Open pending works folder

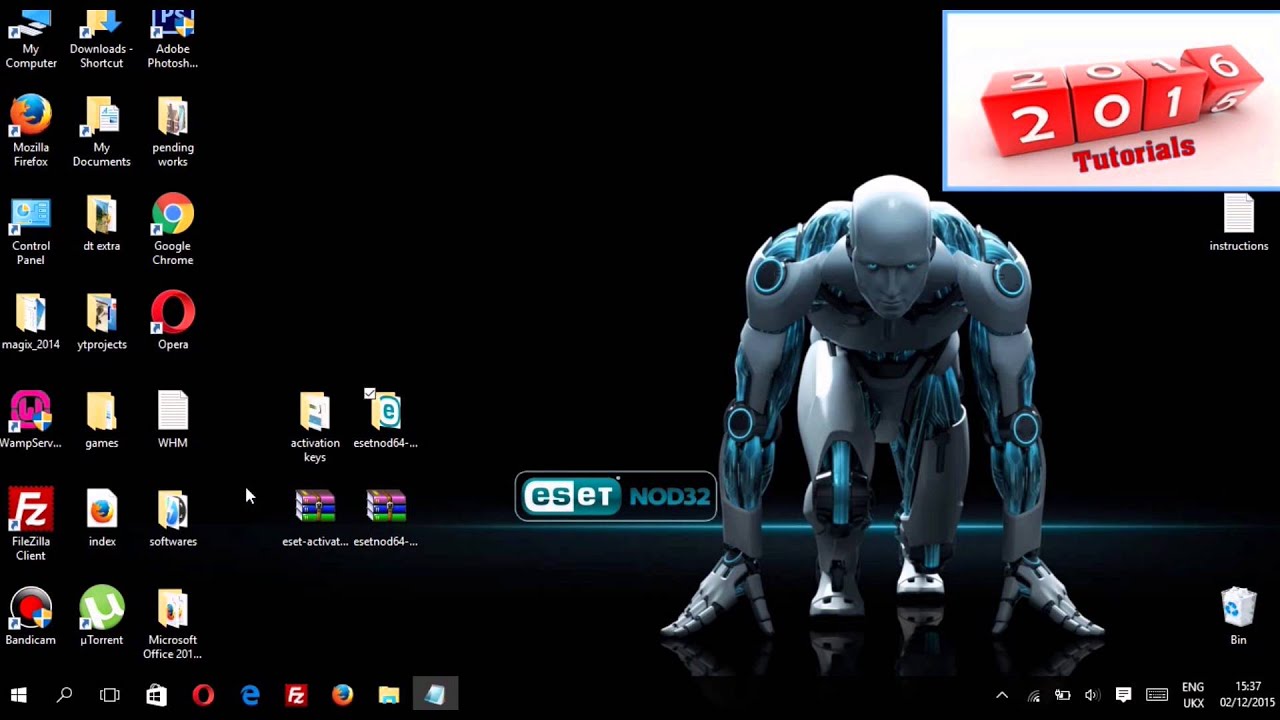click(173, 131)
